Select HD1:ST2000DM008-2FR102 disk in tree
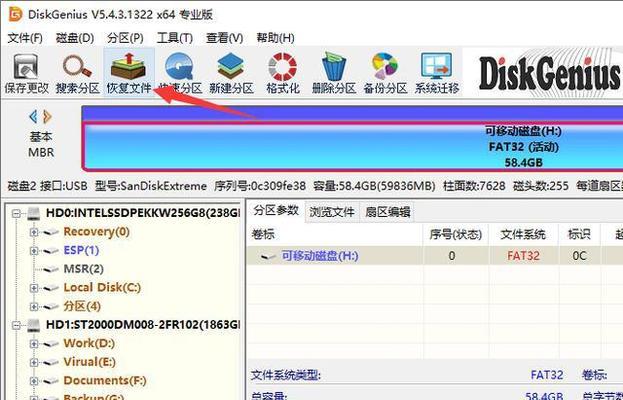 pyautogui.click(x=143, y=325)
